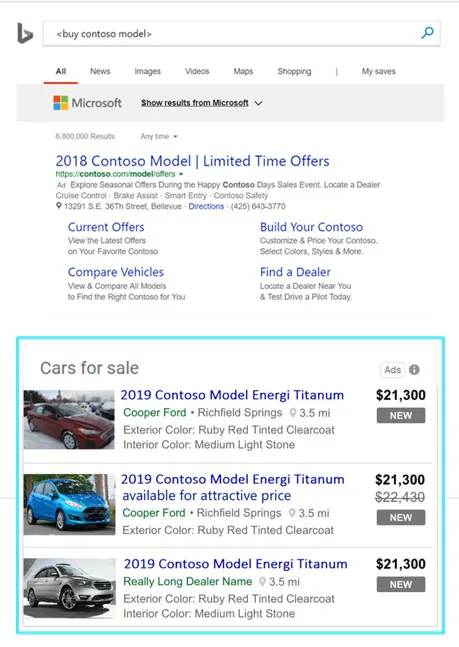Click the Bing logo icon
This screenshot has height=647, width=459.
25,33
